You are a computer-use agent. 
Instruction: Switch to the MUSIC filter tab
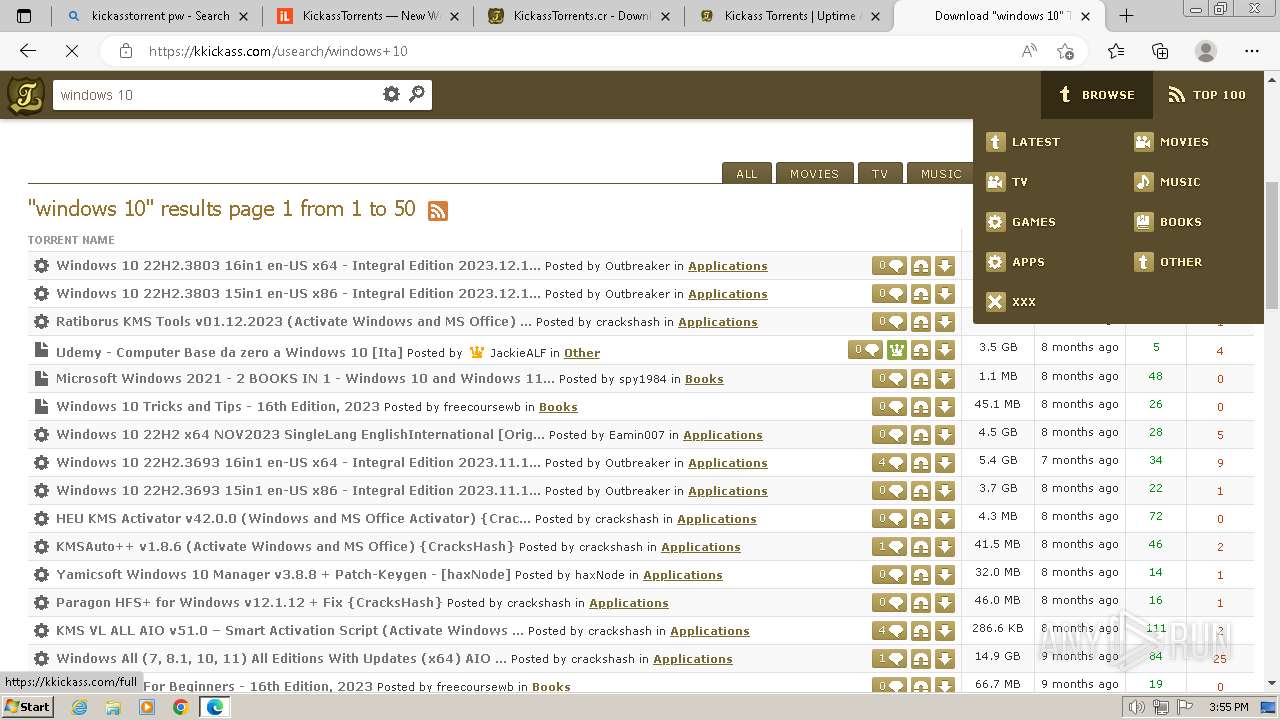[940, 173]
